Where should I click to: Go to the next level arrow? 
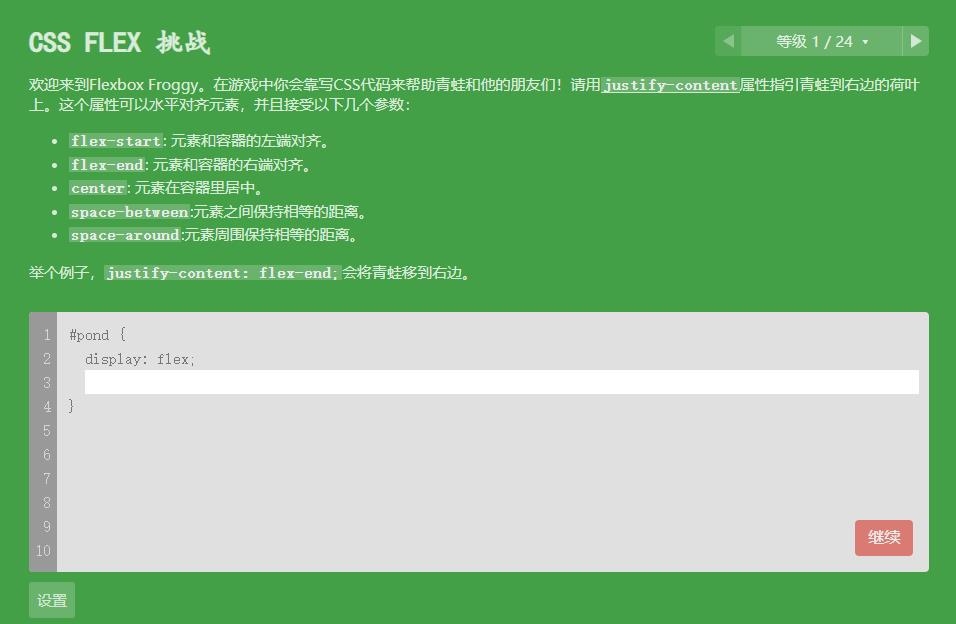click(915, 41)
